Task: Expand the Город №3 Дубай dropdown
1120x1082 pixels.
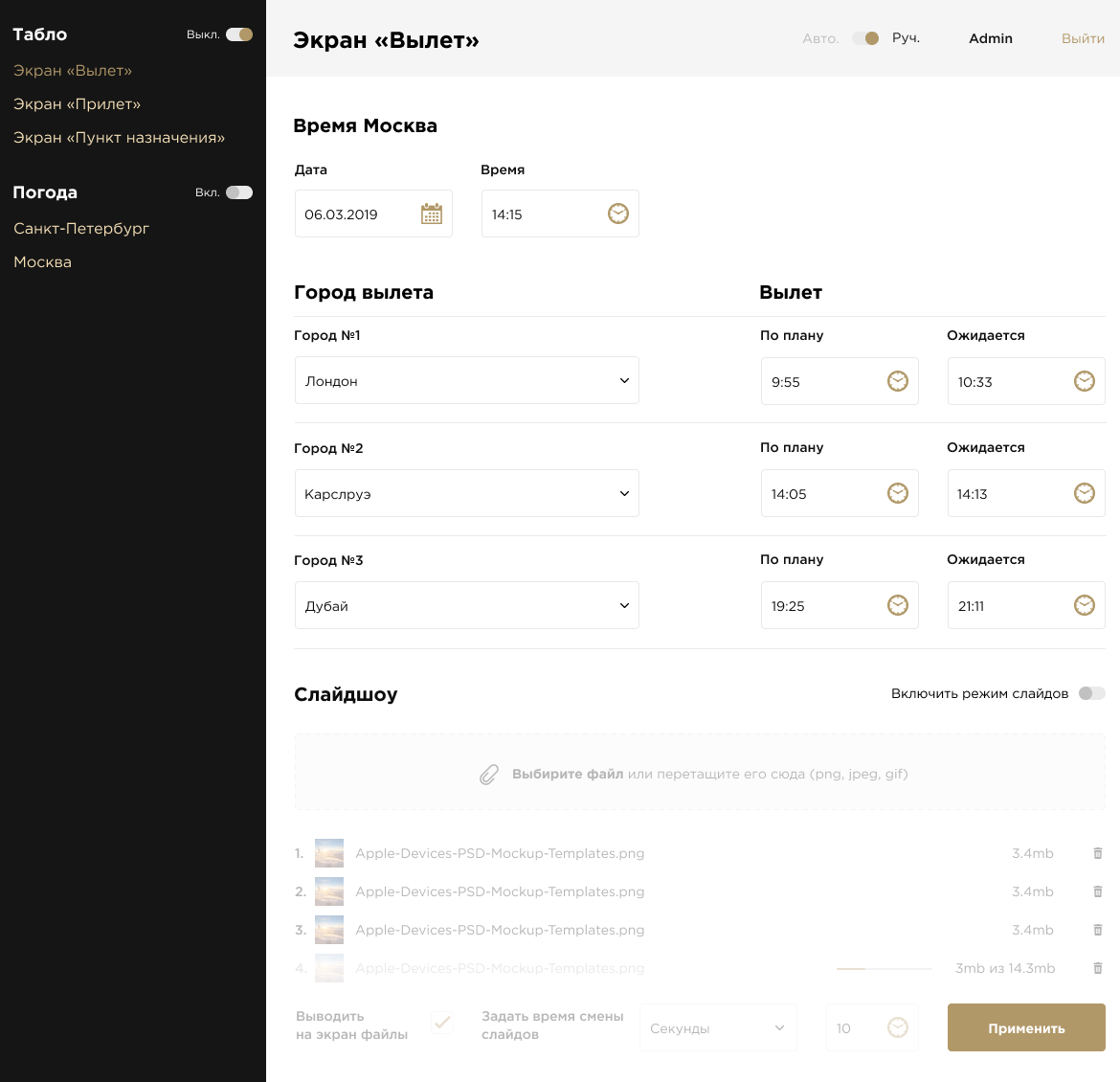Action: coord(467,605)
